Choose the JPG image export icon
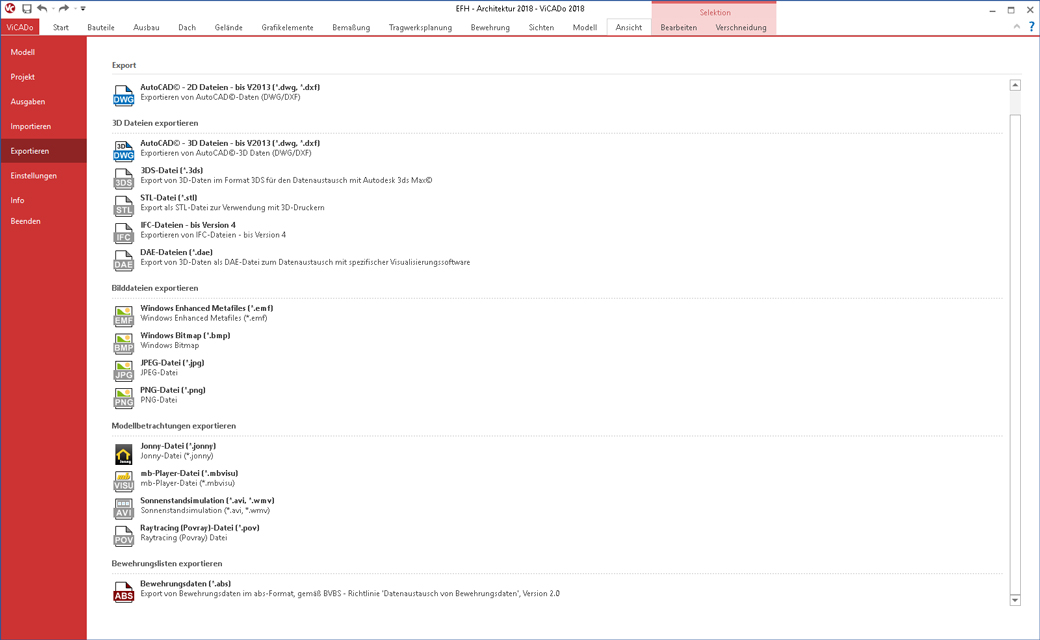Screen dimensions: 1040x640 (123, 370)
